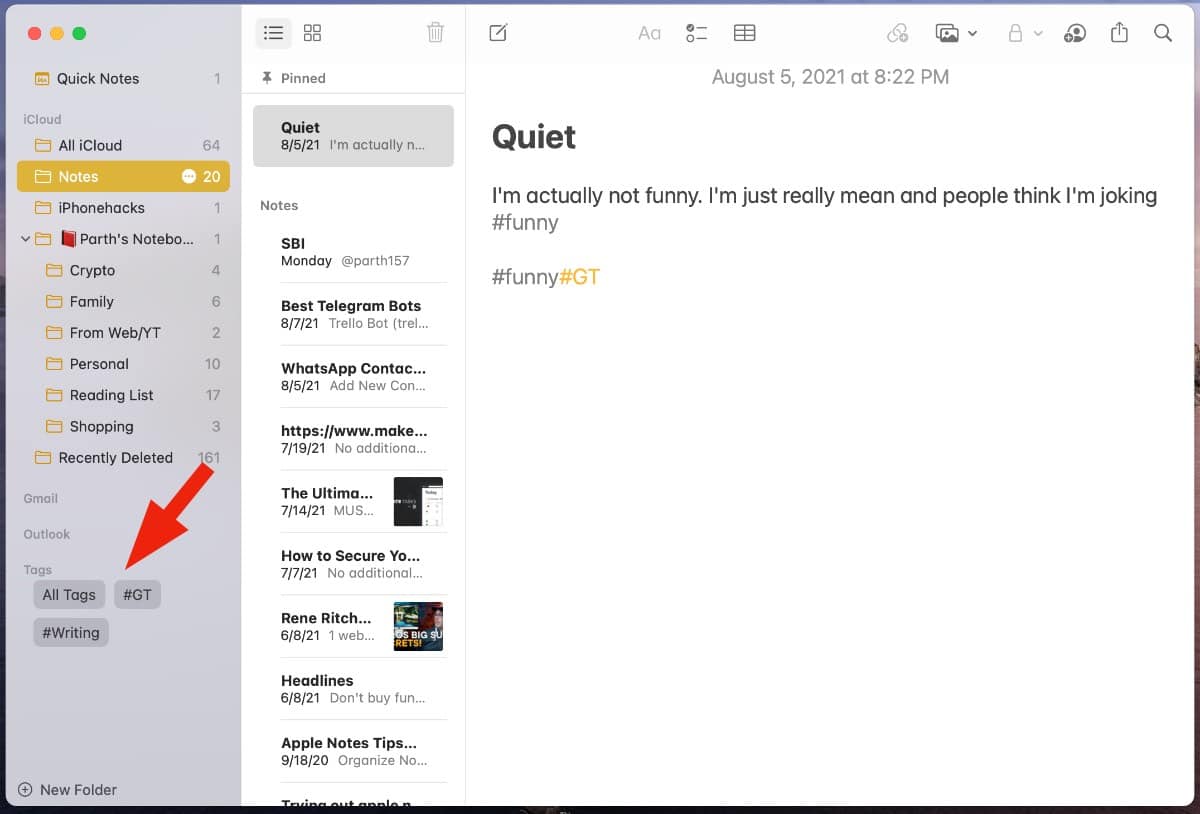Image resolution: width=1200 pixels, height=814 pixels.
Task: Add a table to the note
Action: (744, 33)
